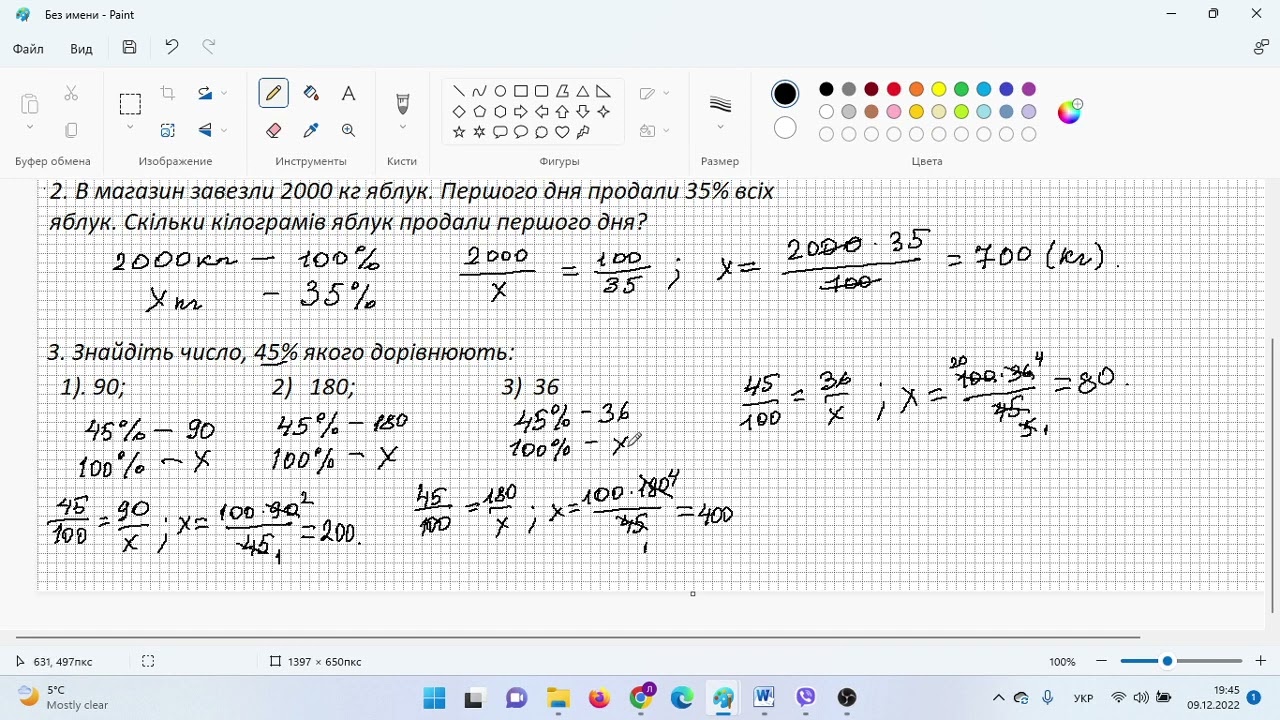Click the Save icon in title bar

129,47
